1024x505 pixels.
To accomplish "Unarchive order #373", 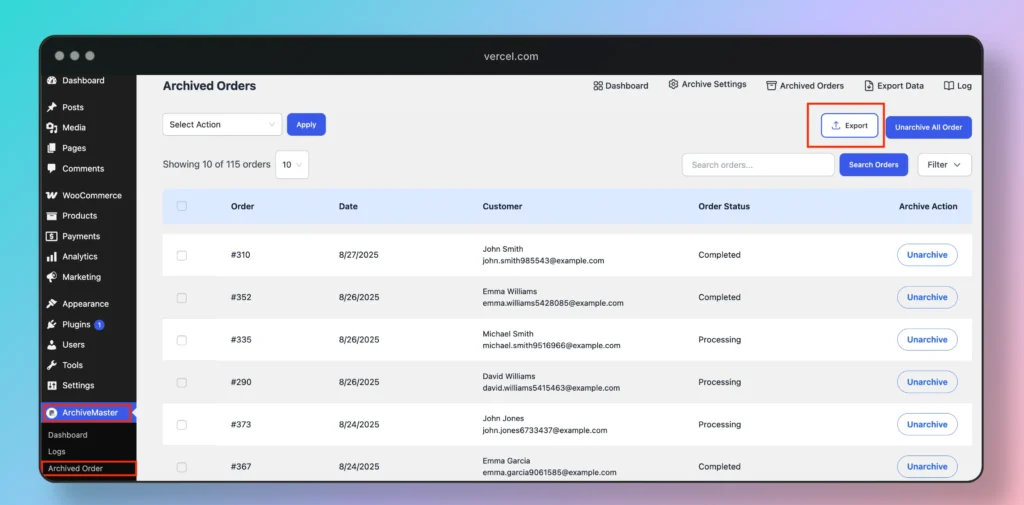I will (927, 425).
